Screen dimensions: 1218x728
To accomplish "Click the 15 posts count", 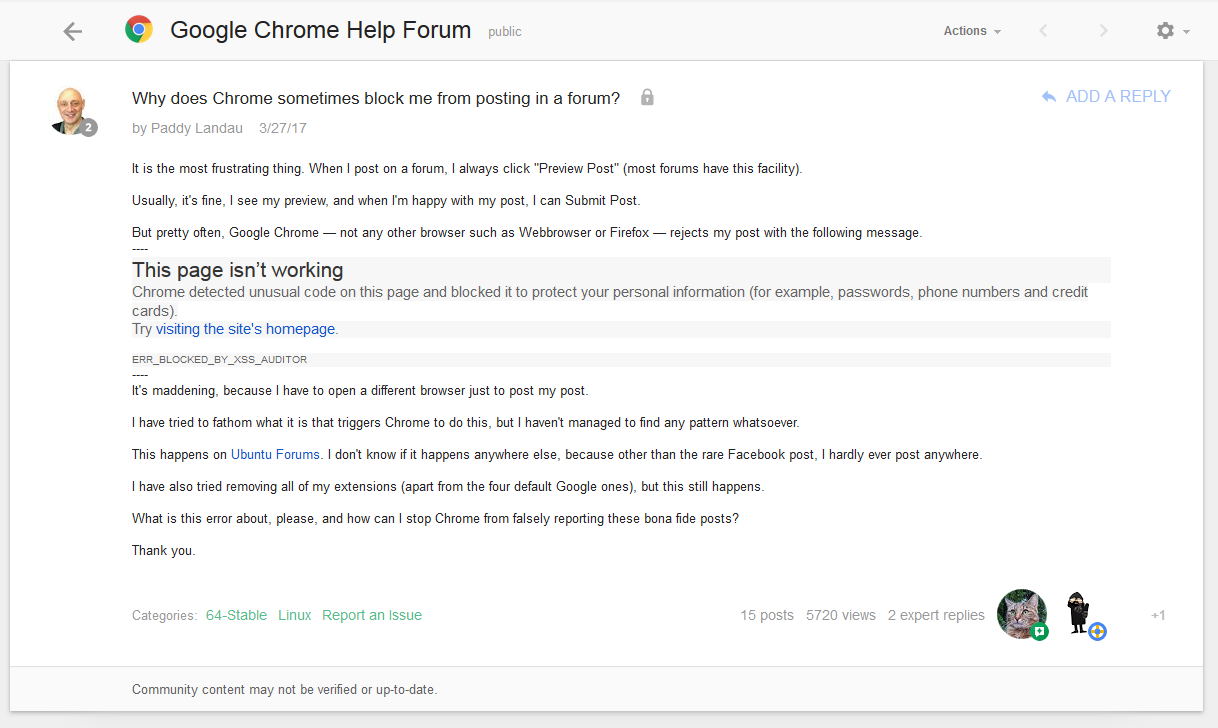I will (x=767, y=615).
